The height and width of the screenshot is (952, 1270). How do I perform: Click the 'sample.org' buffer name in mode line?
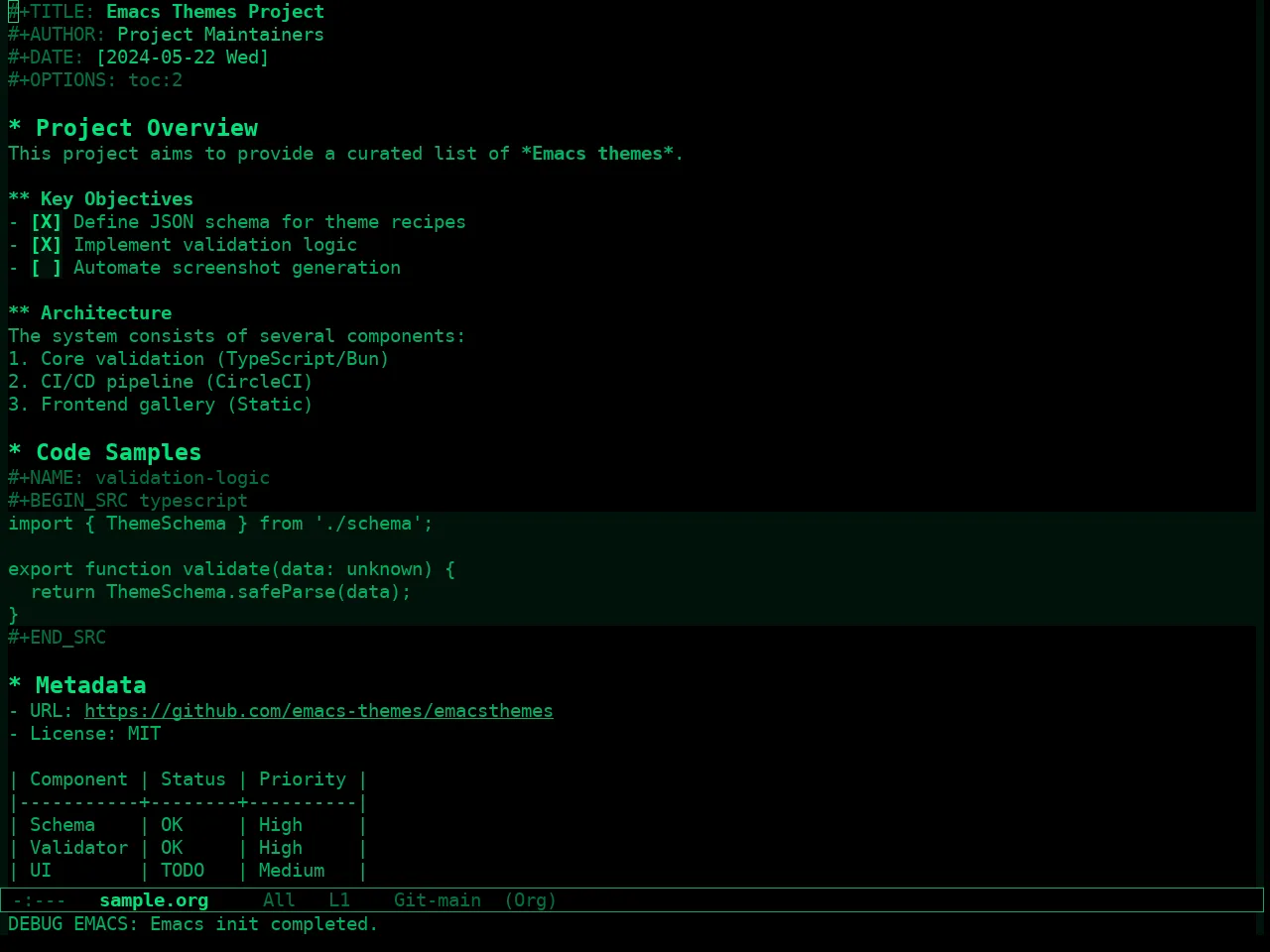[x=154, y=900]
